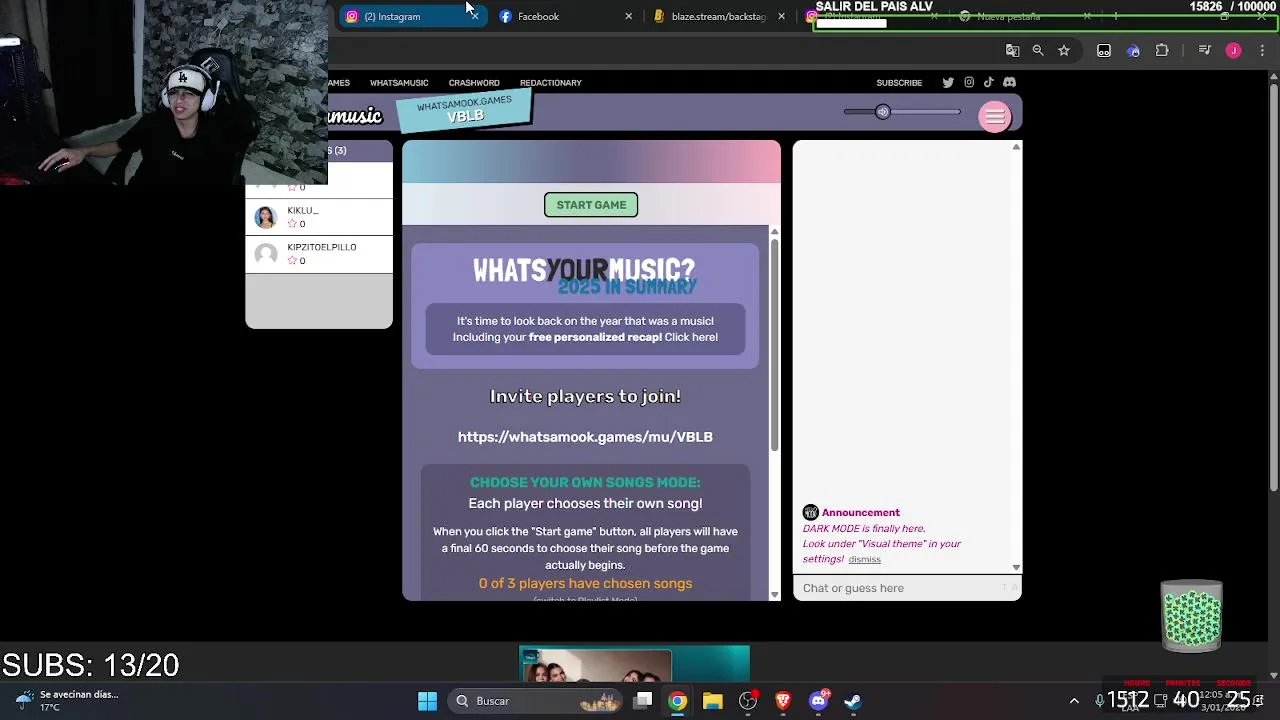This screenshot has height=720, width=1280.
Task: Click the green trash can overlay icon
Action: point(1191,616)
